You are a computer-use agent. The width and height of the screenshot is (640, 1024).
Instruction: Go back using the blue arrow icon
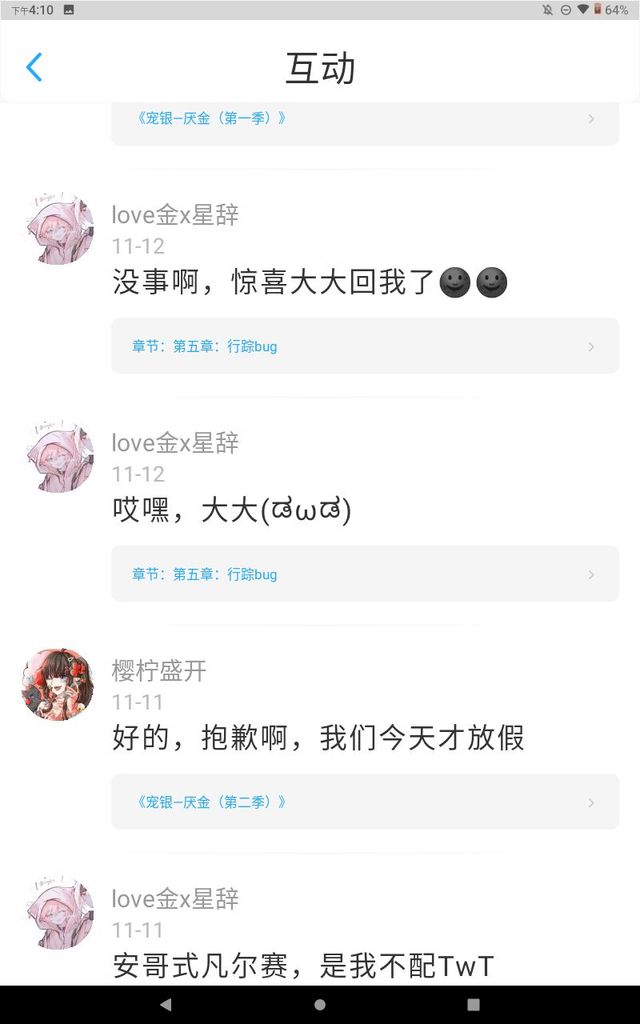[34, 67]
